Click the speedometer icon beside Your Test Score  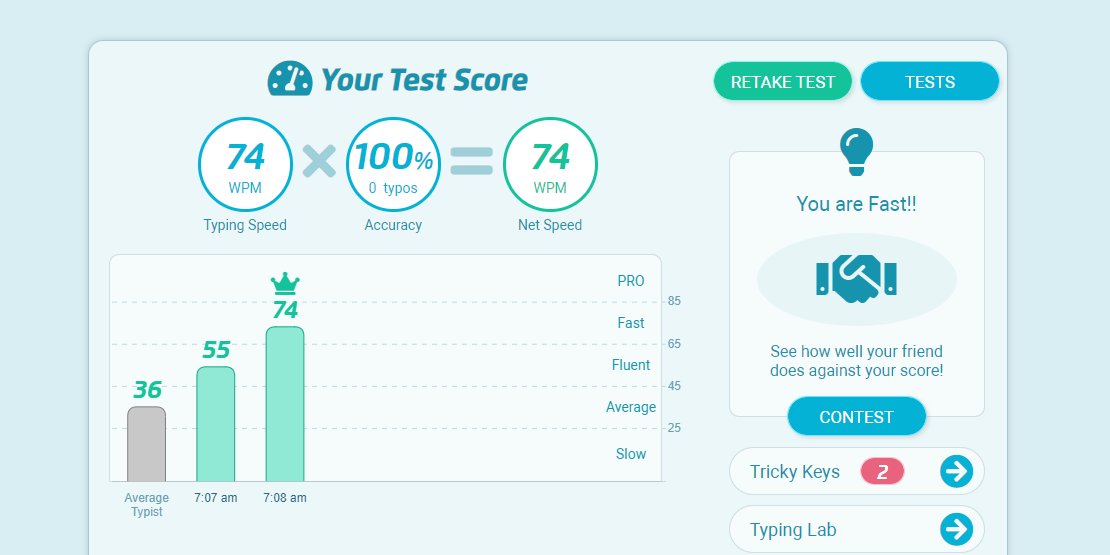pyautogui.click(x=290, y=79)
